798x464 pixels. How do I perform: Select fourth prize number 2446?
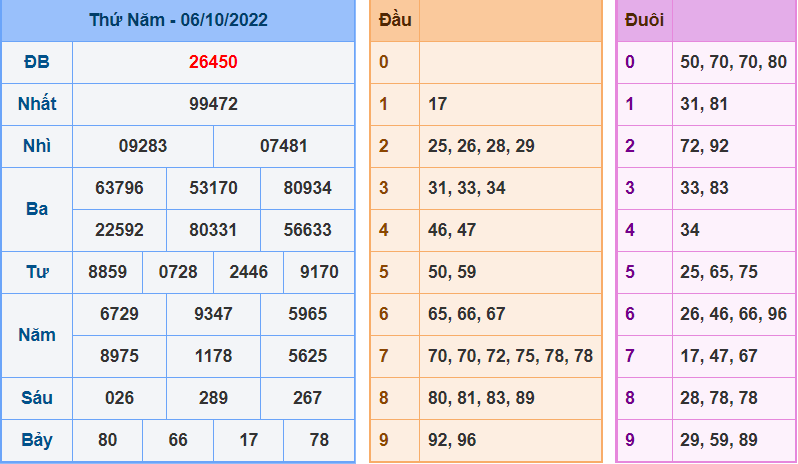[x=248, y=272]
